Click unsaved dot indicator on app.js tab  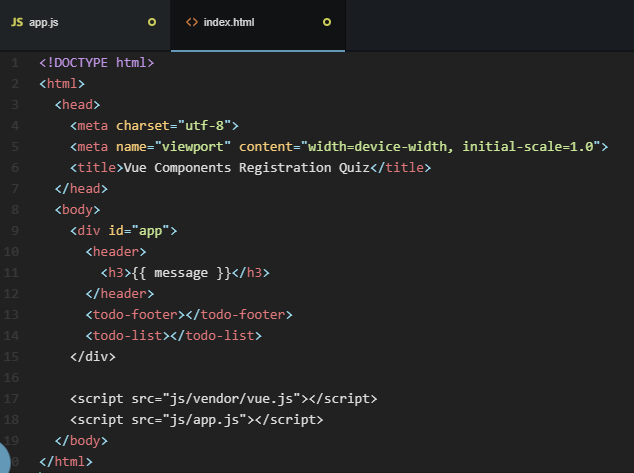point(152,22)
